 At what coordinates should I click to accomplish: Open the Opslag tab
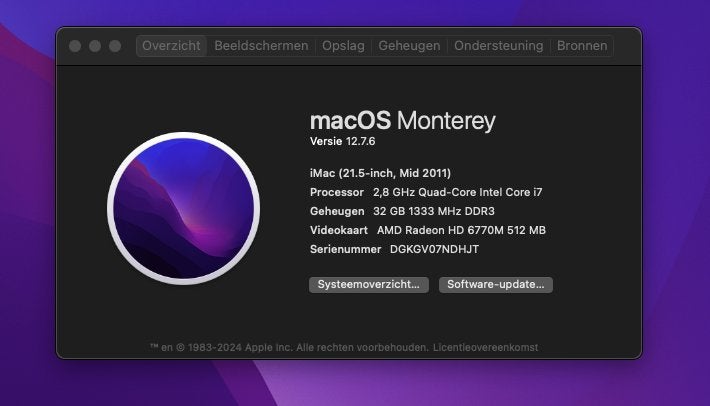click(343, 46)
